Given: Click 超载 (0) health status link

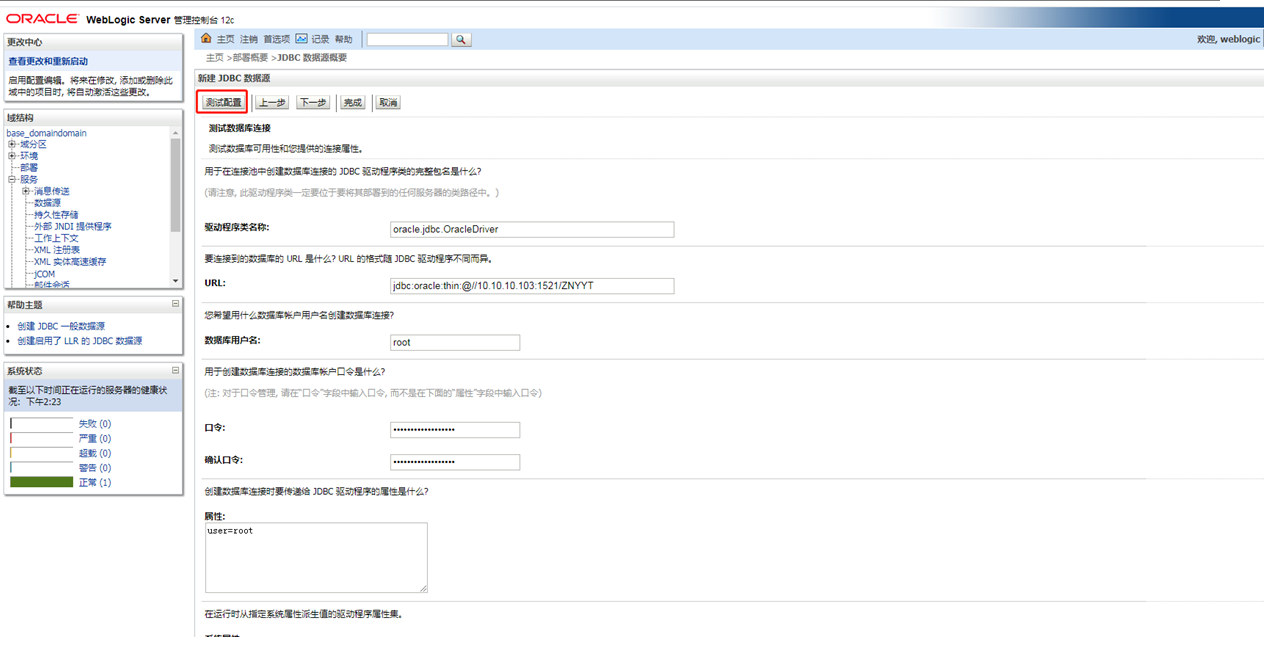Looking at the screenshot, I should pos(95,453).
